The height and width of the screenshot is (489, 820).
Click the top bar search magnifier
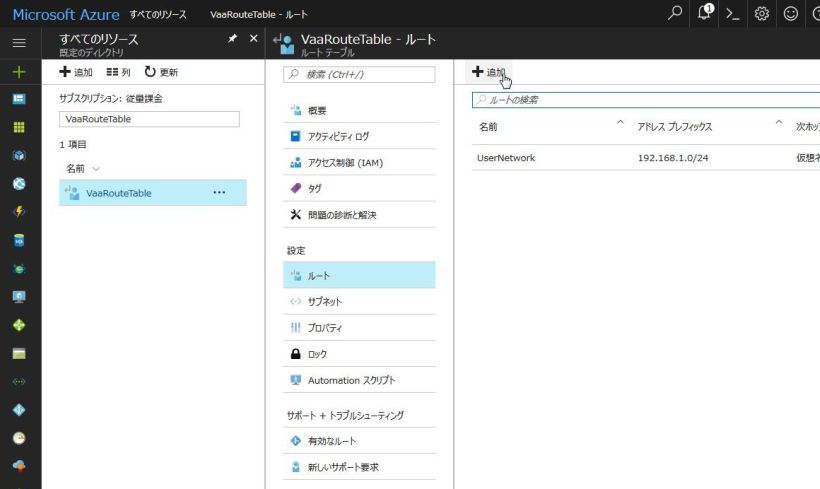coord(677,14)
